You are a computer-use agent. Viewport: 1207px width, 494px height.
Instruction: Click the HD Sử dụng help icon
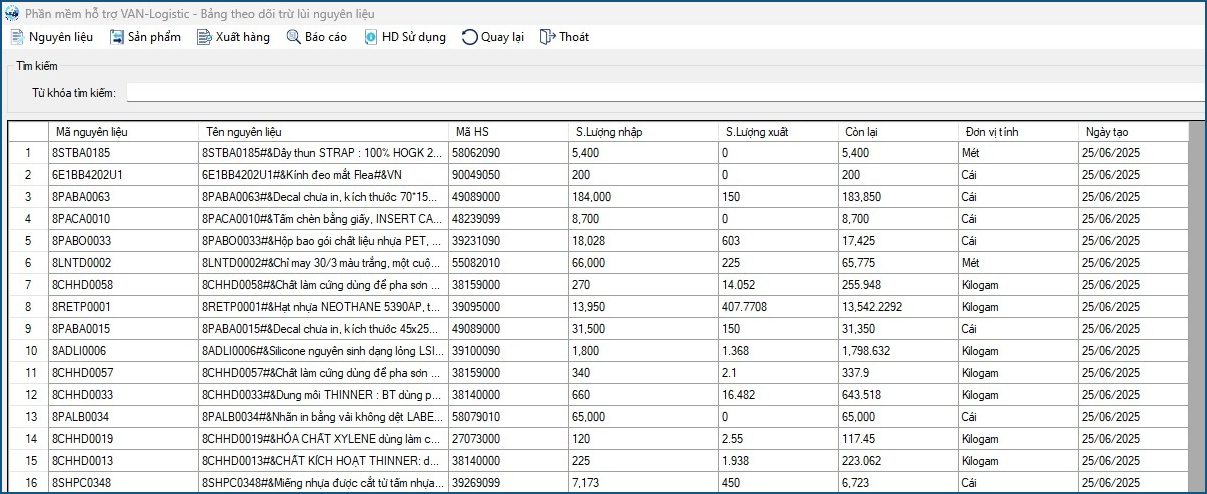[x=370, y=37]
